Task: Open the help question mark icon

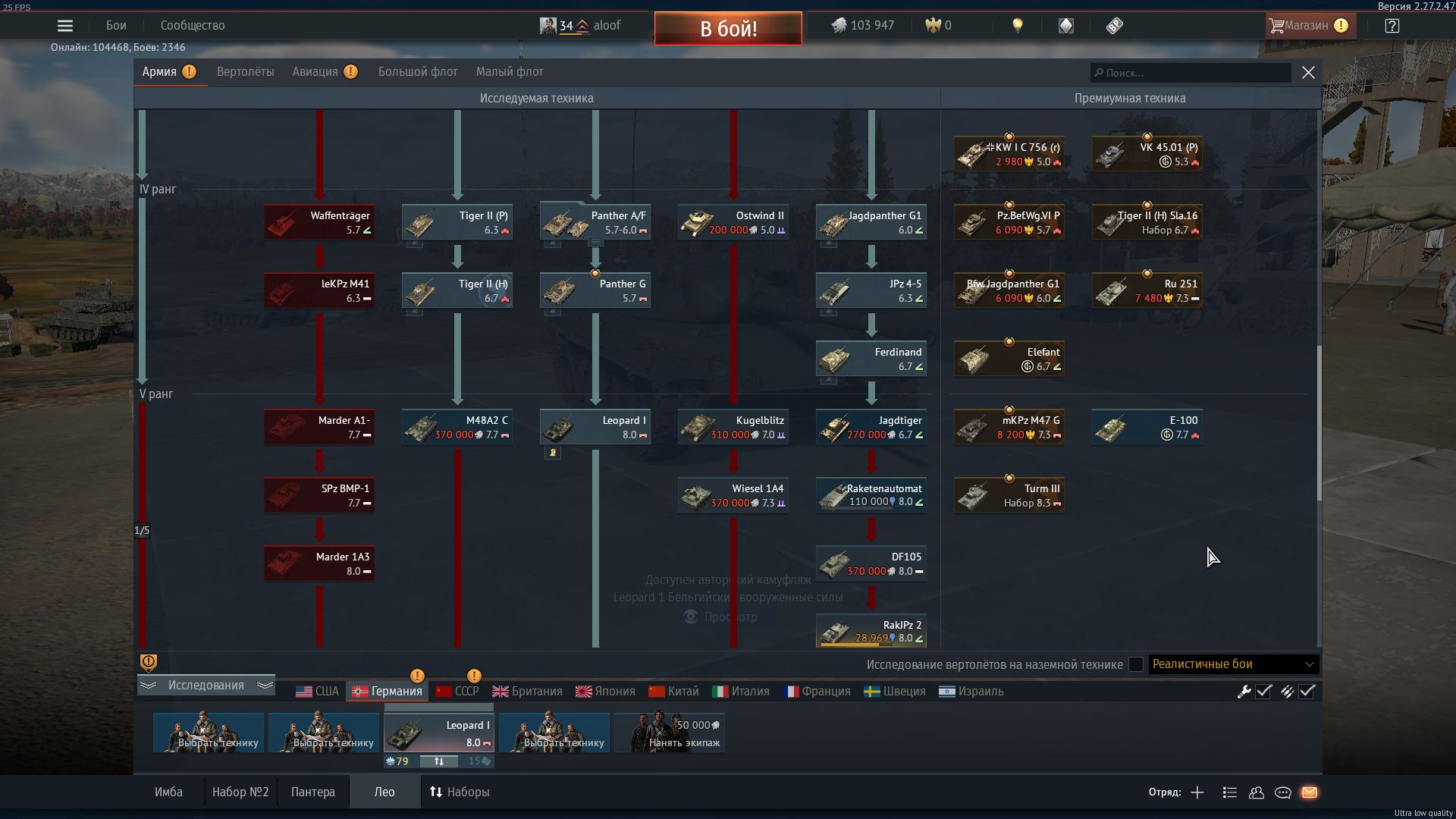Action: (1392, 26)
